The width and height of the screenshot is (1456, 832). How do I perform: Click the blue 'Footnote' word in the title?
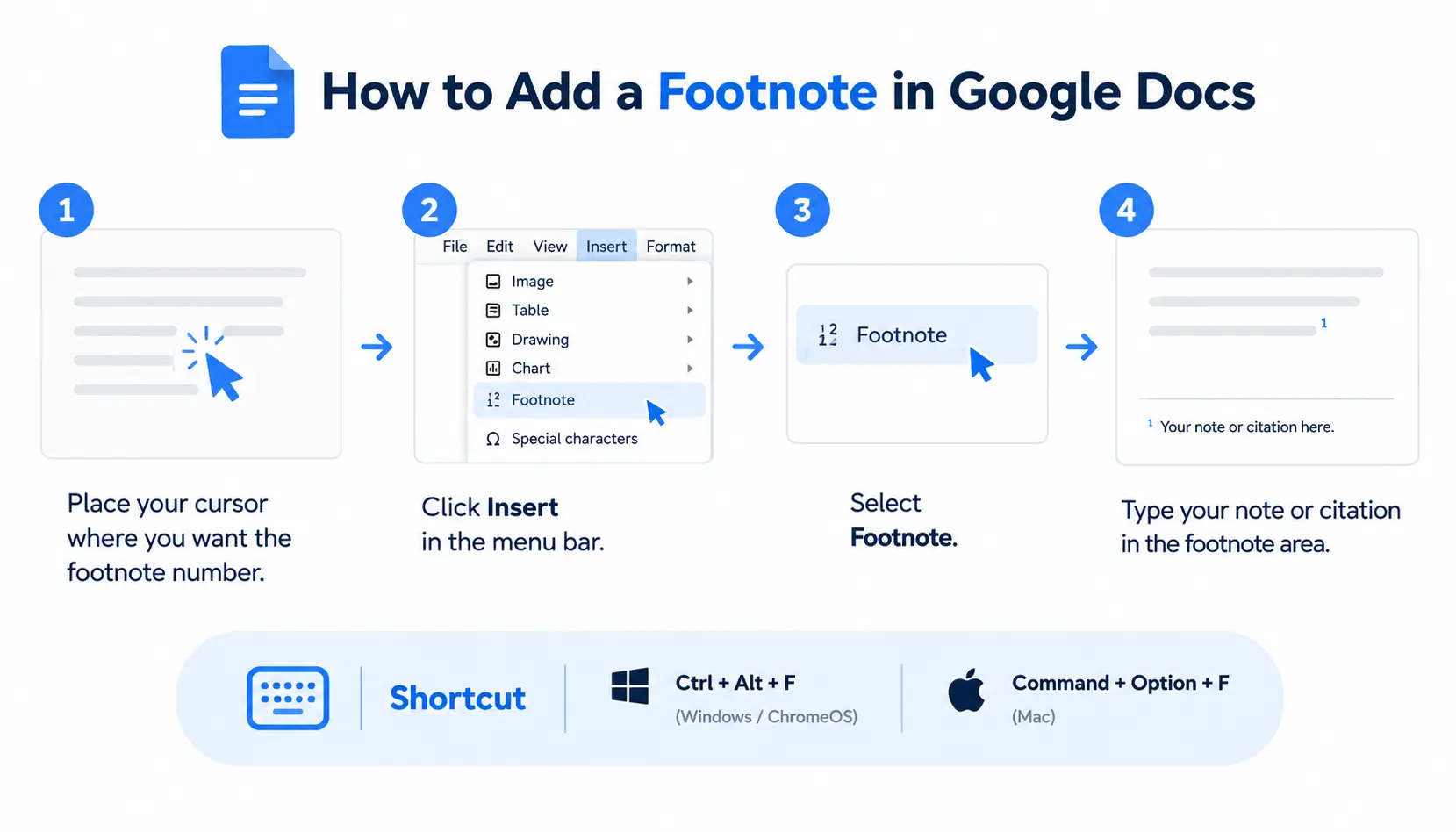pyautogui.click(x=767, y=91)
